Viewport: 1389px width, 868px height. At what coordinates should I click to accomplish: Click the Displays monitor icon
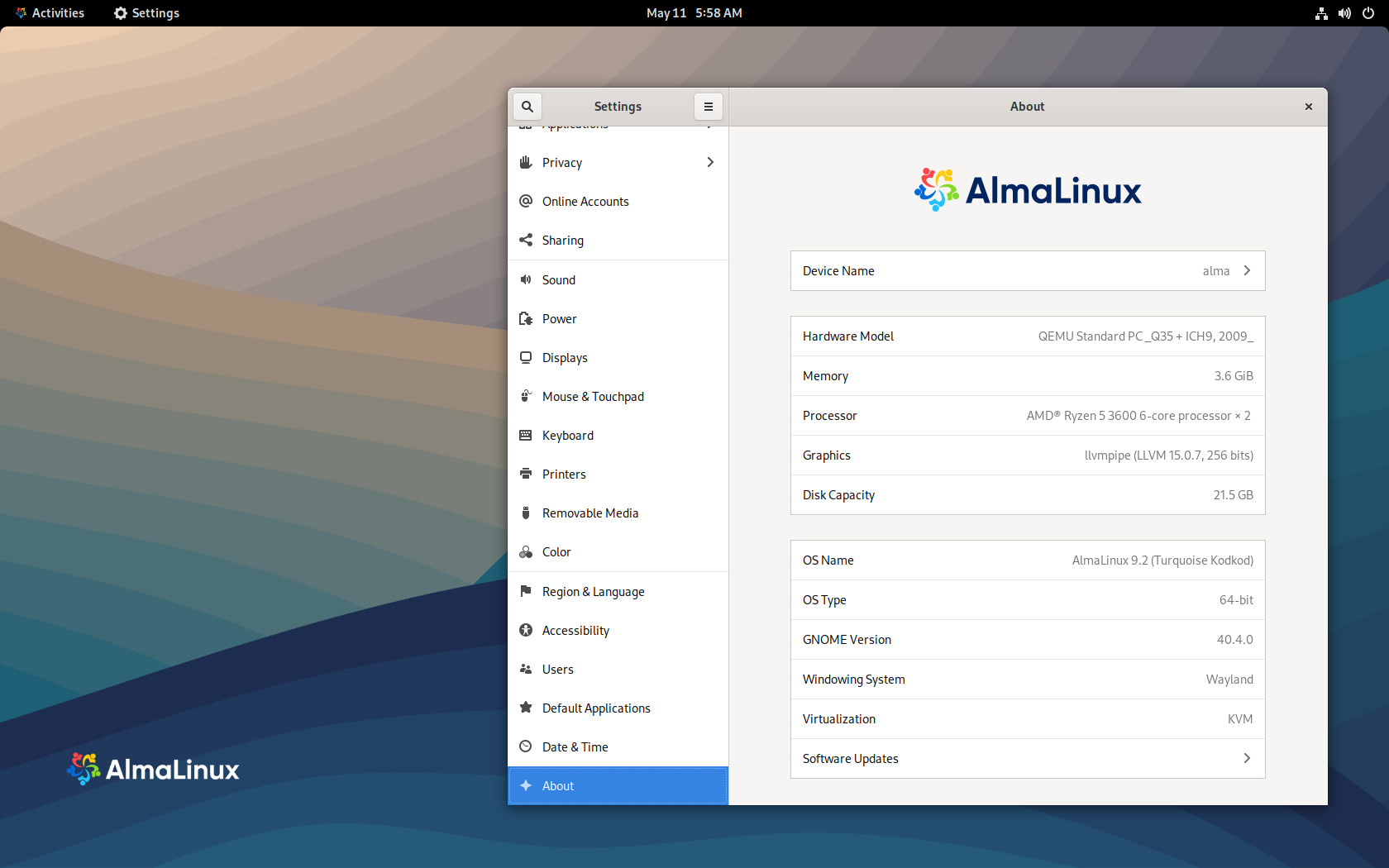point(526,357)
